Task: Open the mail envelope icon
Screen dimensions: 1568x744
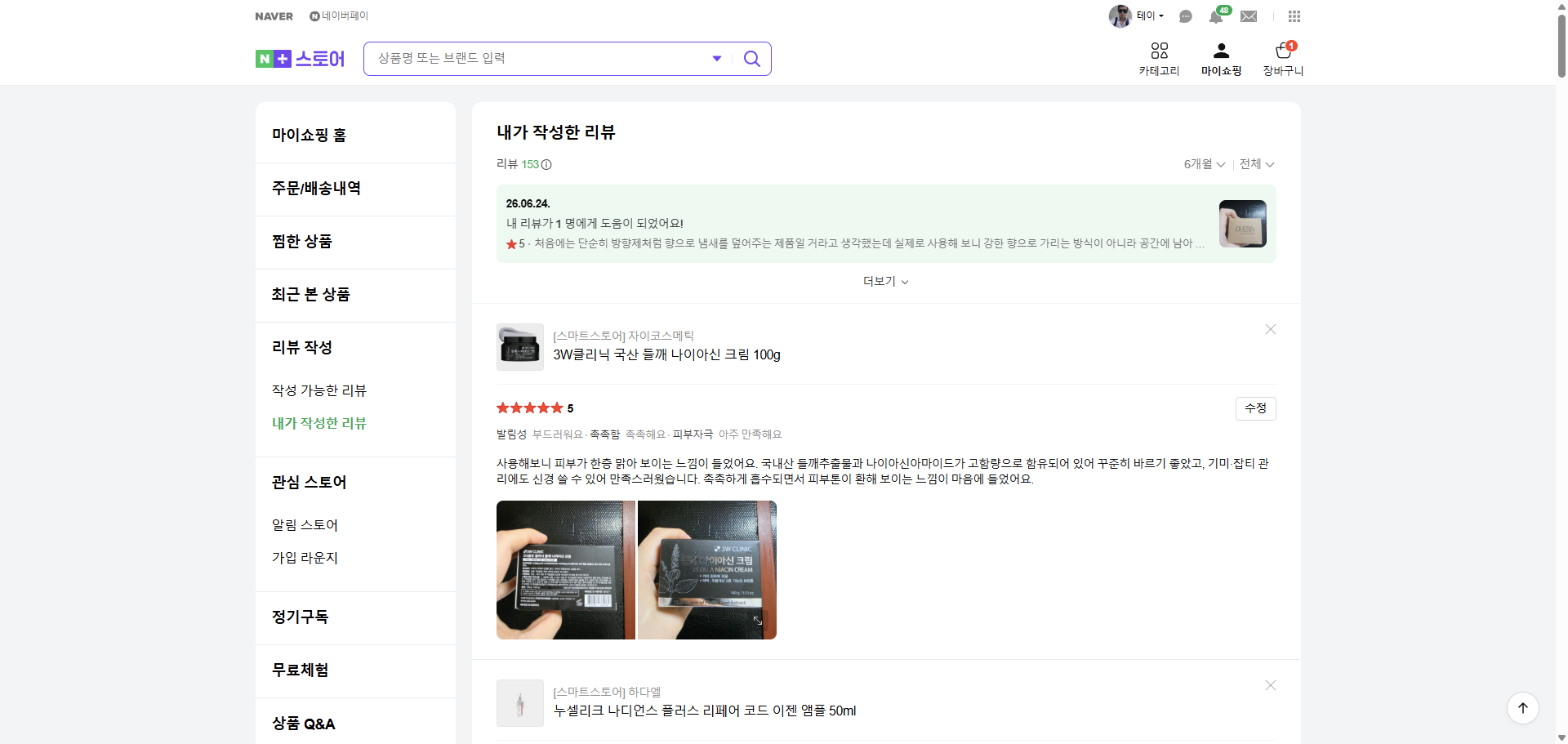Action: (x=1249, y=16)
